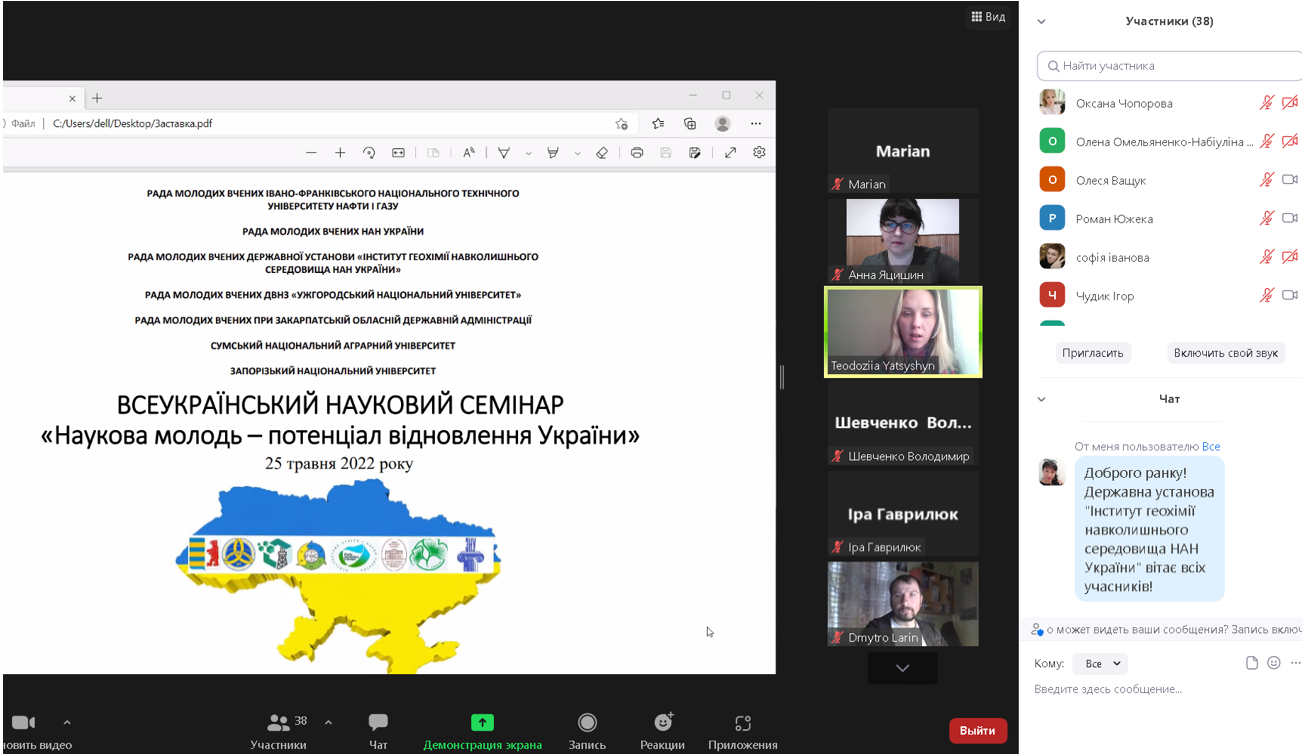The image size is (1305, 754).
Task: Open Приложения in the meeting toolbar
Action: tap(742, 729)
